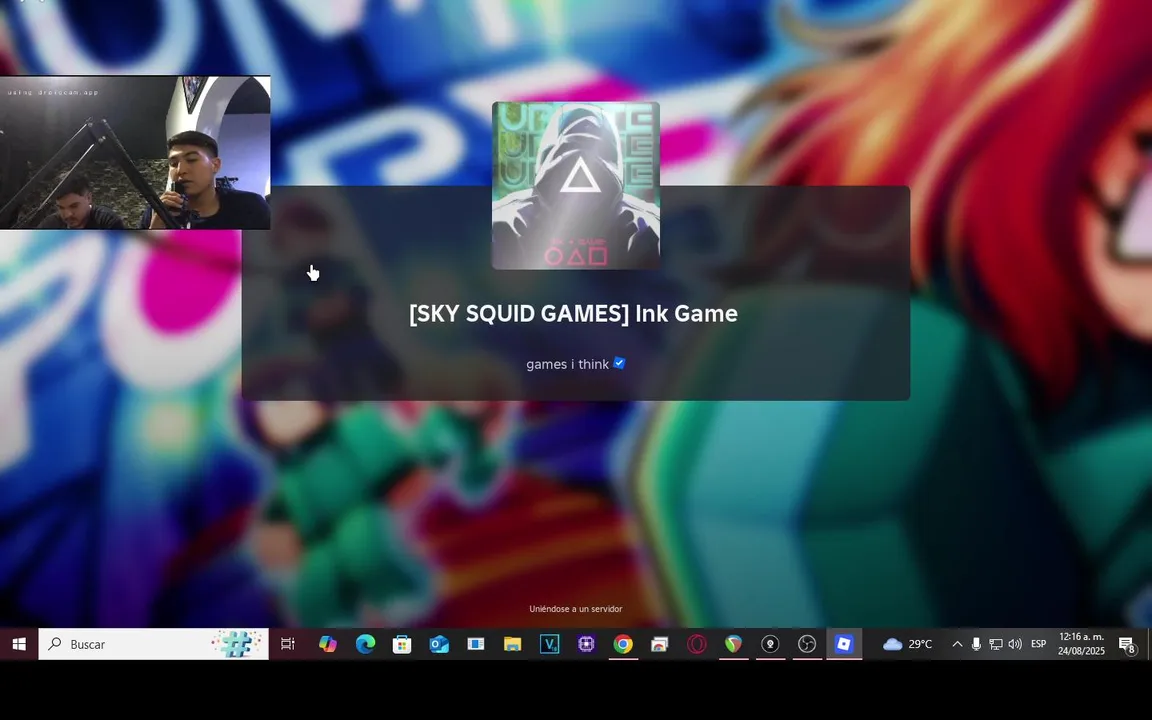Screen dimensions: 1152x720
Task: Open the Vegas V taskbar icon
Action: click(549, 644)
